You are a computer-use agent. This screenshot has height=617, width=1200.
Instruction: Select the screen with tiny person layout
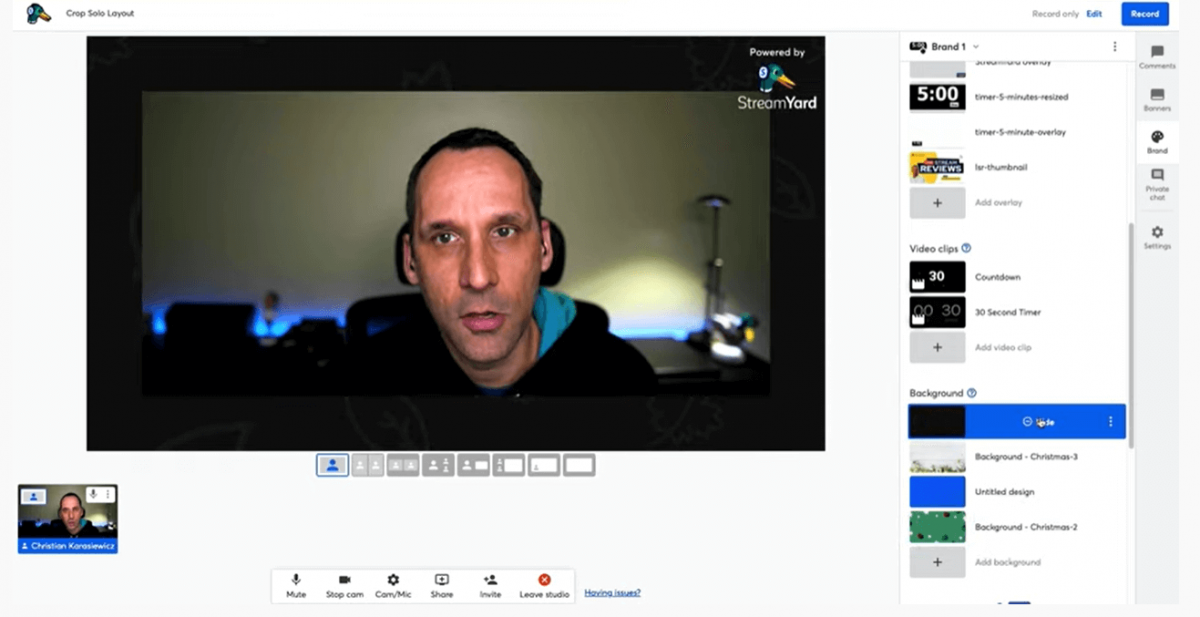544,465
